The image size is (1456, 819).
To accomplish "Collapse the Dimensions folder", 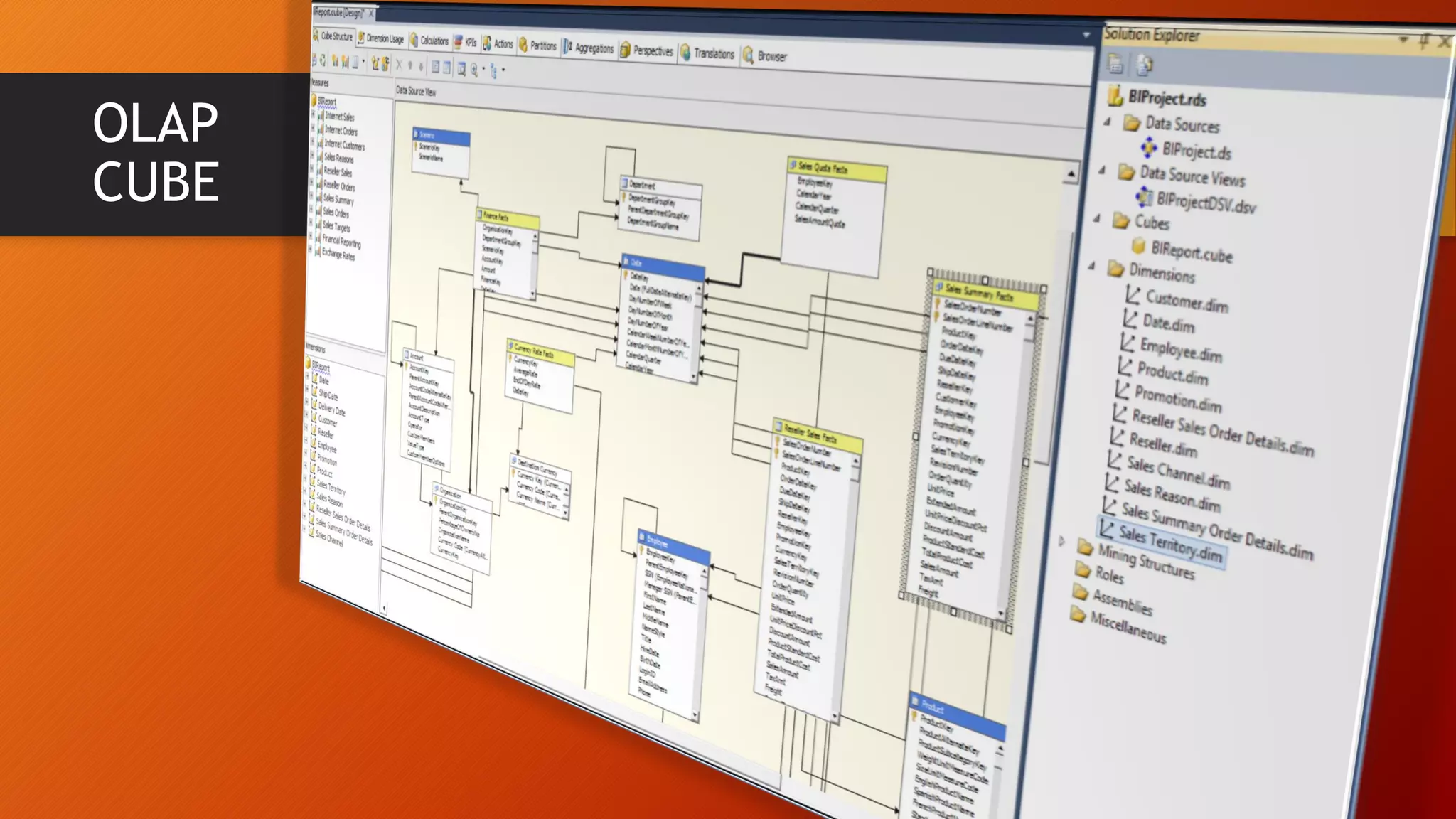I will pos(1092,265).
